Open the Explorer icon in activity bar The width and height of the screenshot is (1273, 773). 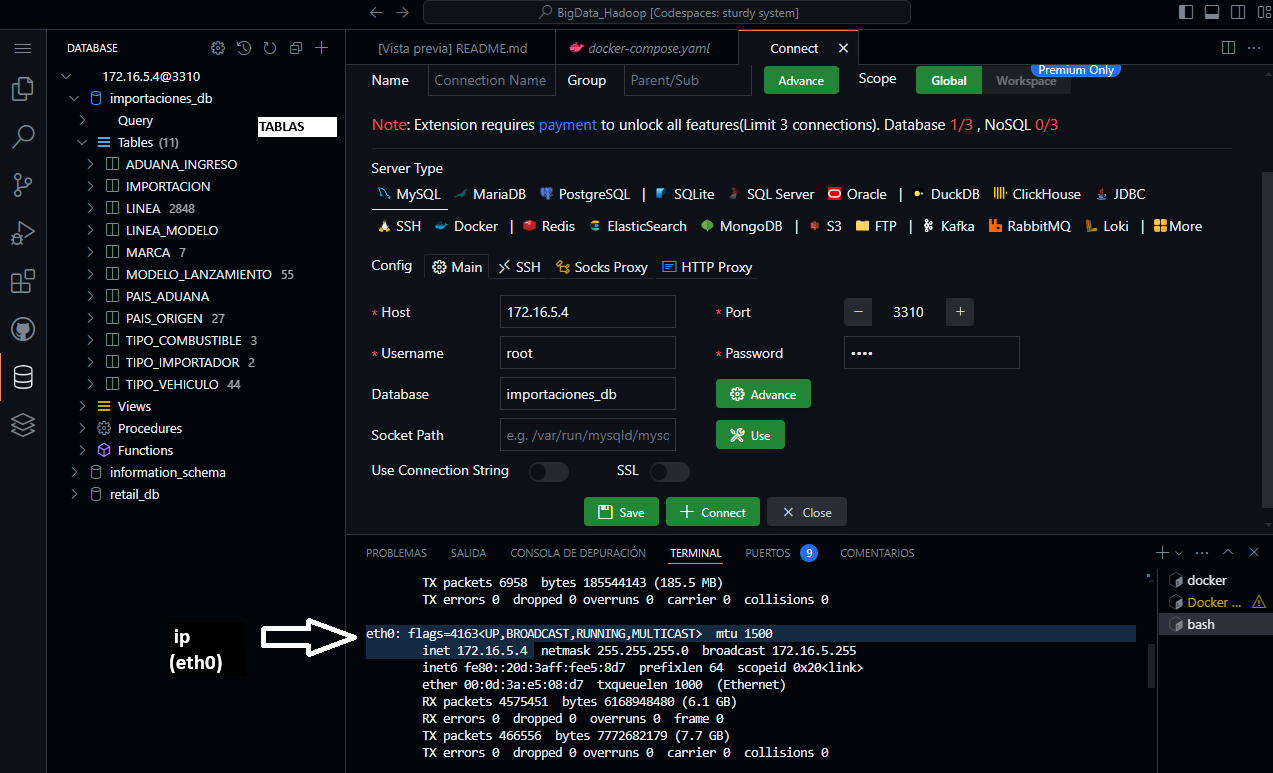click(x=22, y=90)
